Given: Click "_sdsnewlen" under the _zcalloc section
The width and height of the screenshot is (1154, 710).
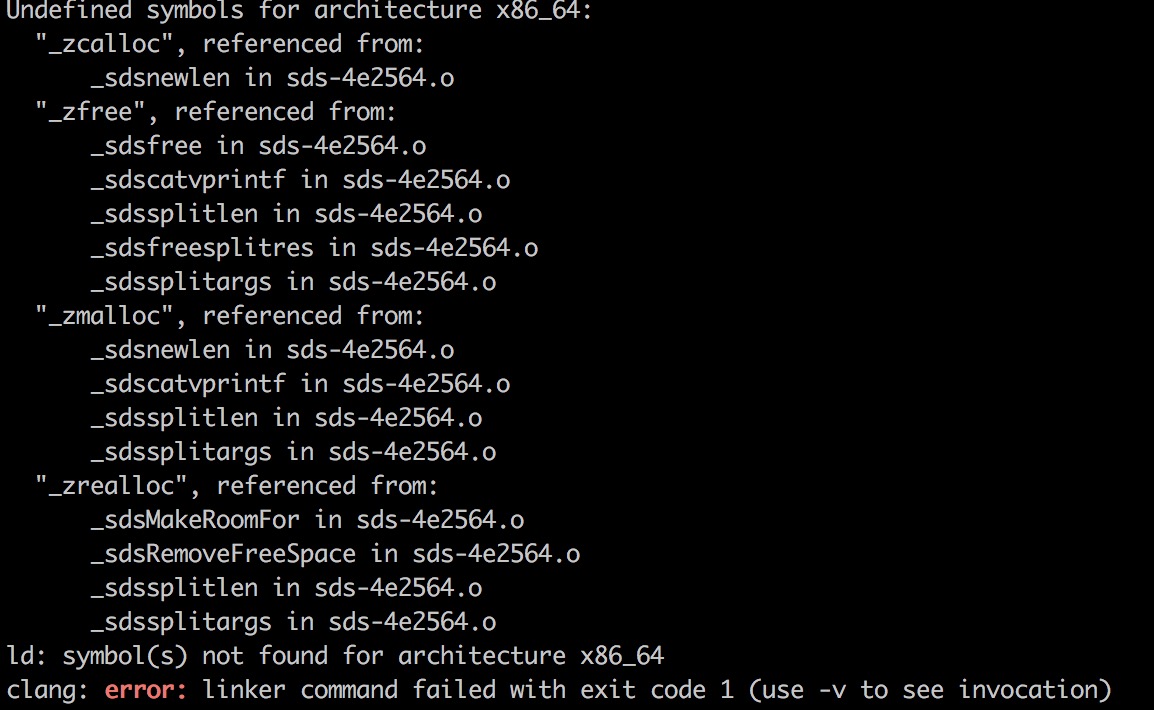Looking at the screenshot, I should (160, 78).
